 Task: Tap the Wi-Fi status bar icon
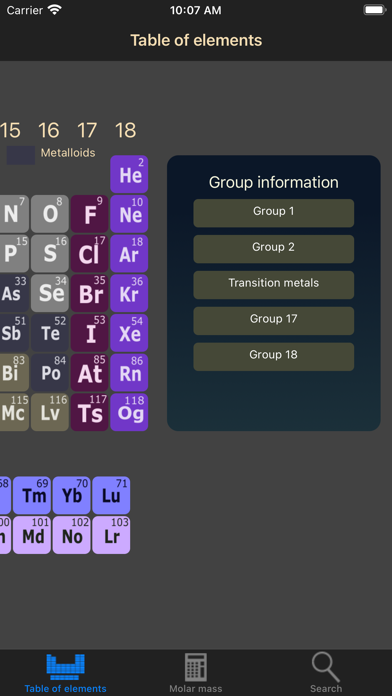click(x=55, y=10)
